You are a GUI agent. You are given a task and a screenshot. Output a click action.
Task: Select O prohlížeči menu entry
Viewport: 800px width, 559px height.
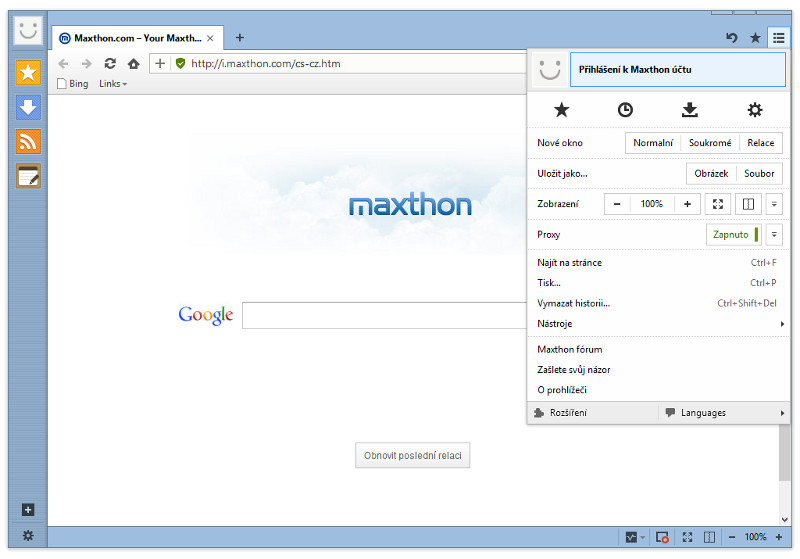(x=658, y=390)
